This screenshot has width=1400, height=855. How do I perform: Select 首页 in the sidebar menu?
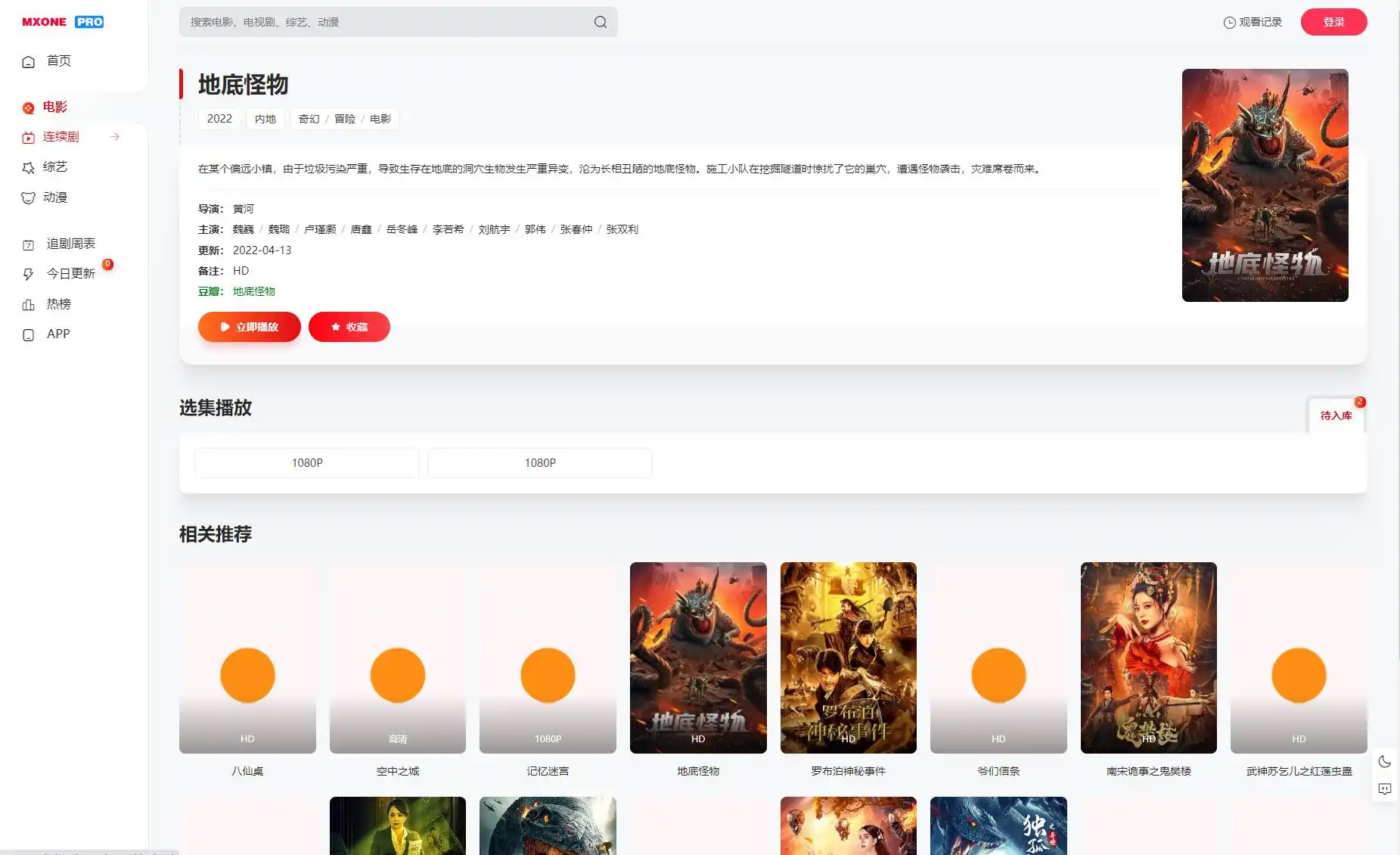click(28, 61)
